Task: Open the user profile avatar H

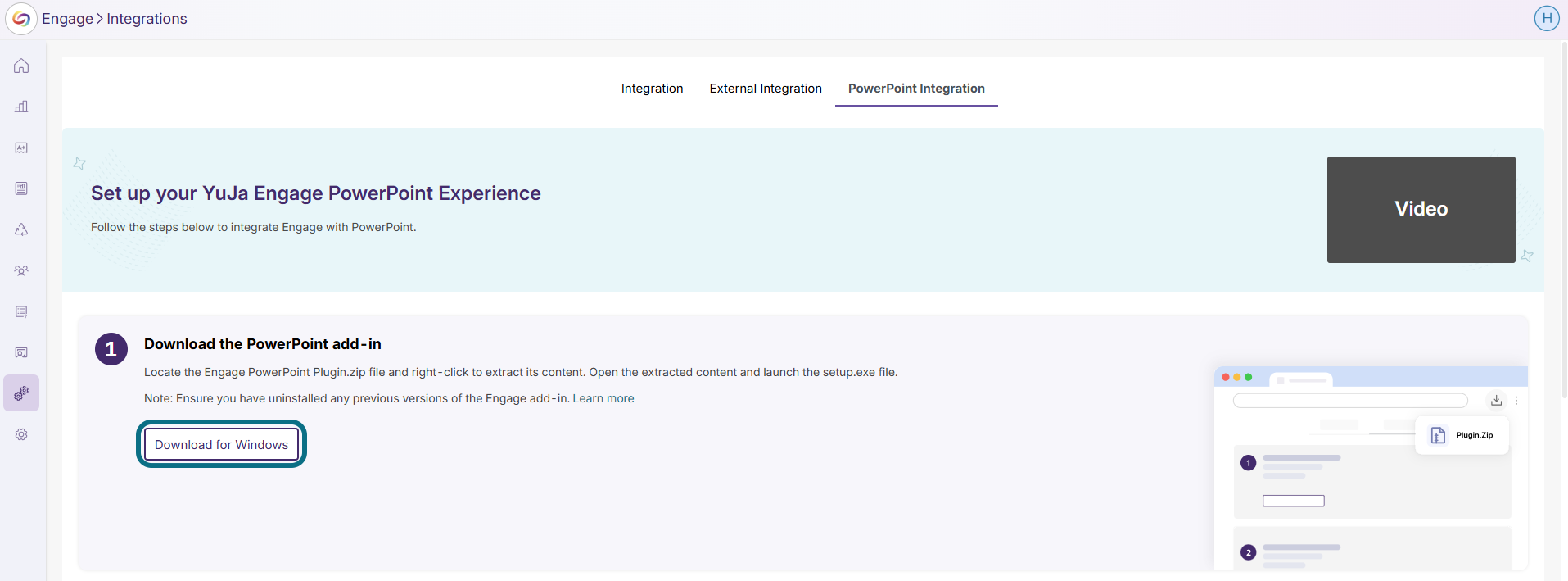Action: tap(1546, 18)
